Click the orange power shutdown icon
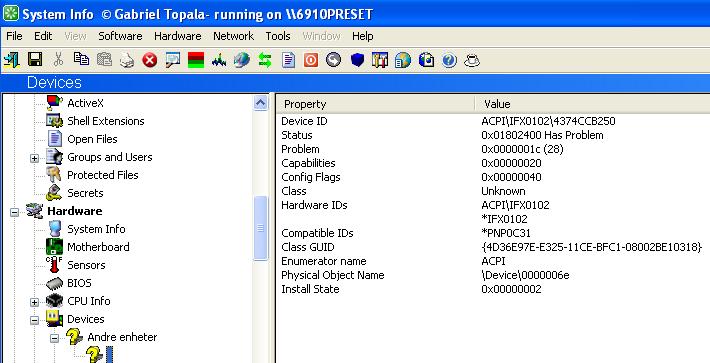The width and height of the screenshot is (710, 363). (x=311, y=60)
